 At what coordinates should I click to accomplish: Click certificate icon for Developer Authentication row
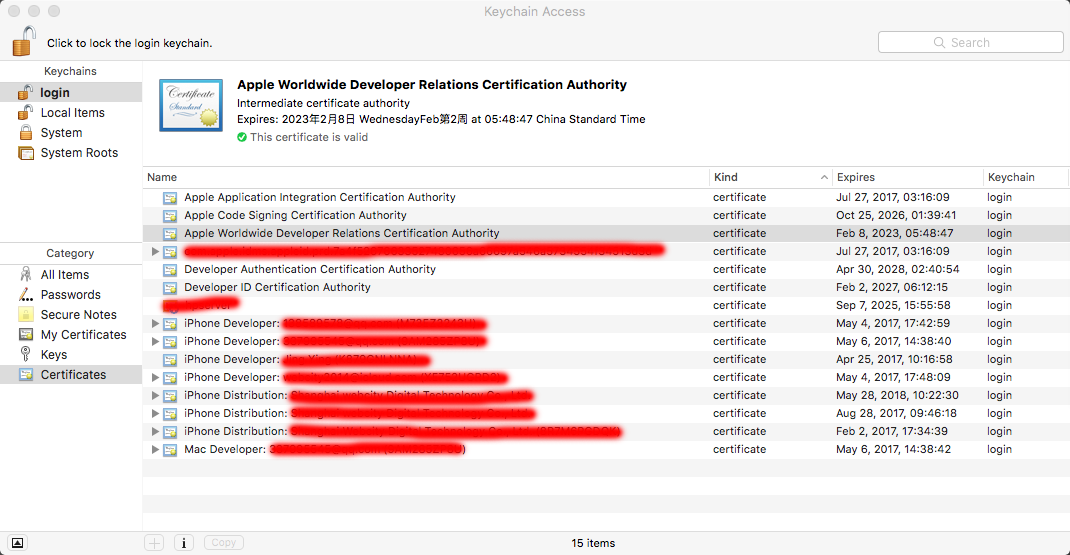click(170, 270)
